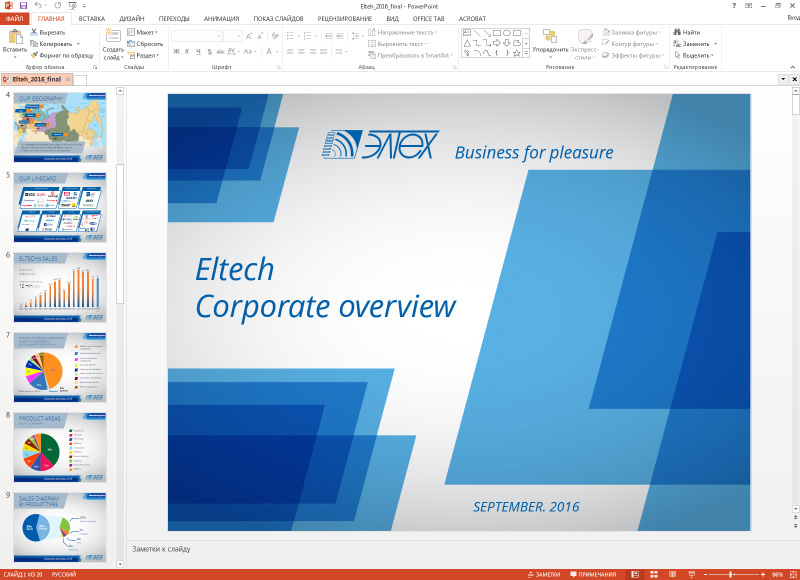Switch to the ДИЗАЙН tab
The image size is (800, 580).
click(x=132, y=18)
